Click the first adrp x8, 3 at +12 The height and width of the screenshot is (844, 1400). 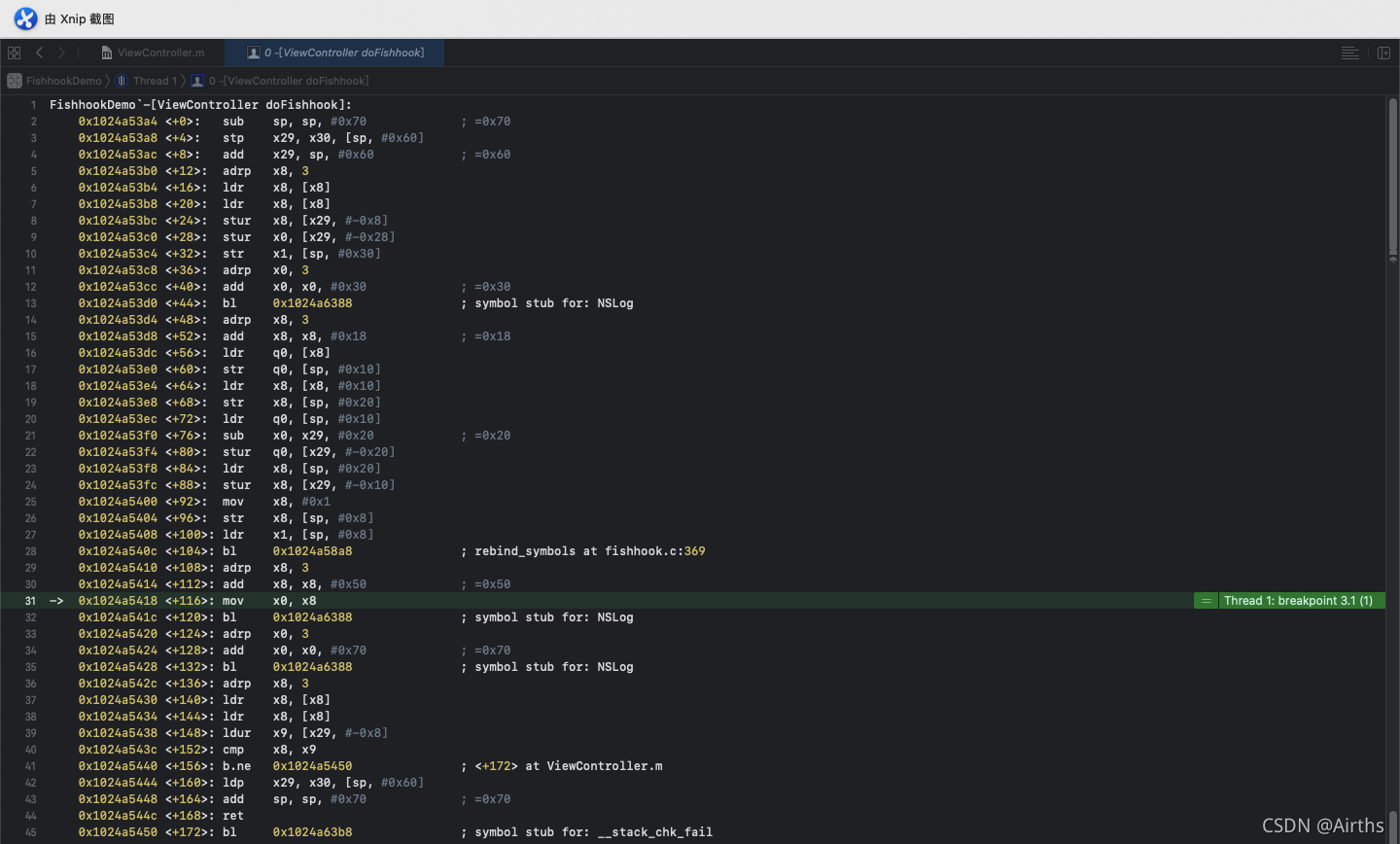[x=265, y=171]
